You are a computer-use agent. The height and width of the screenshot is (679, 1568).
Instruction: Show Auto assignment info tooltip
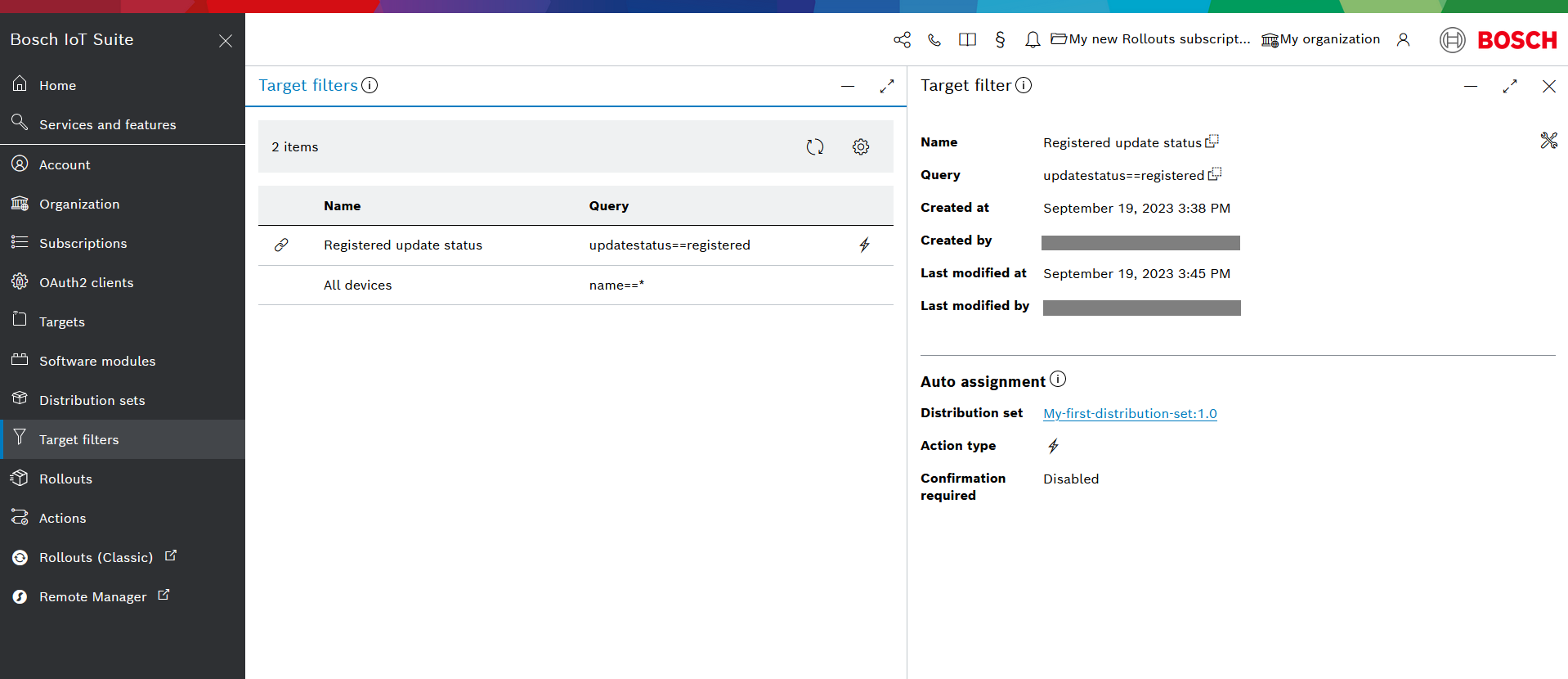coord(1058,380)
